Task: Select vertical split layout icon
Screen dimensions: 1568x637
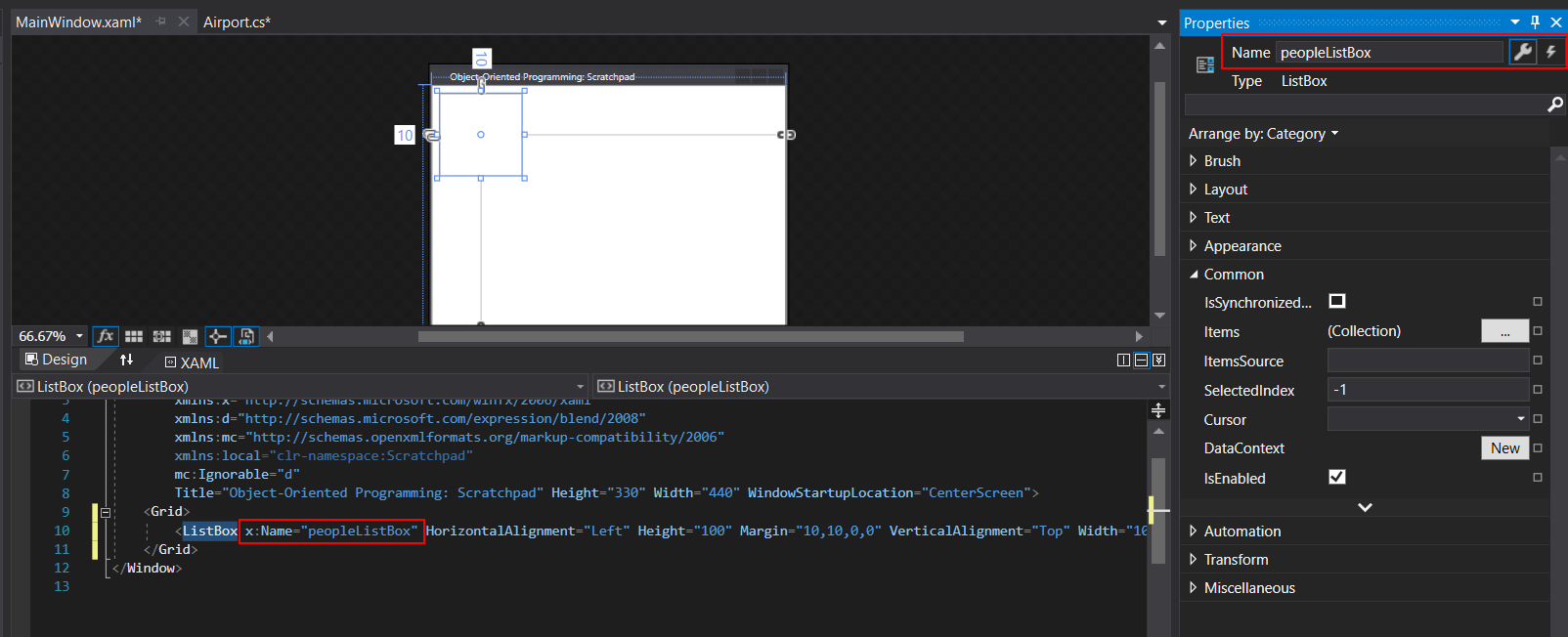Action: [1123, 361]
